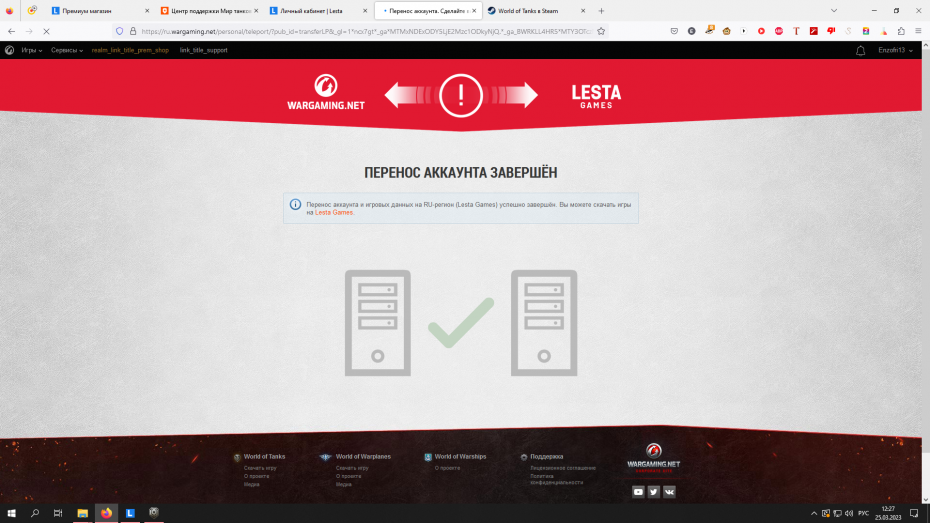Open the Wargaming.net logo in the banner

326,93
